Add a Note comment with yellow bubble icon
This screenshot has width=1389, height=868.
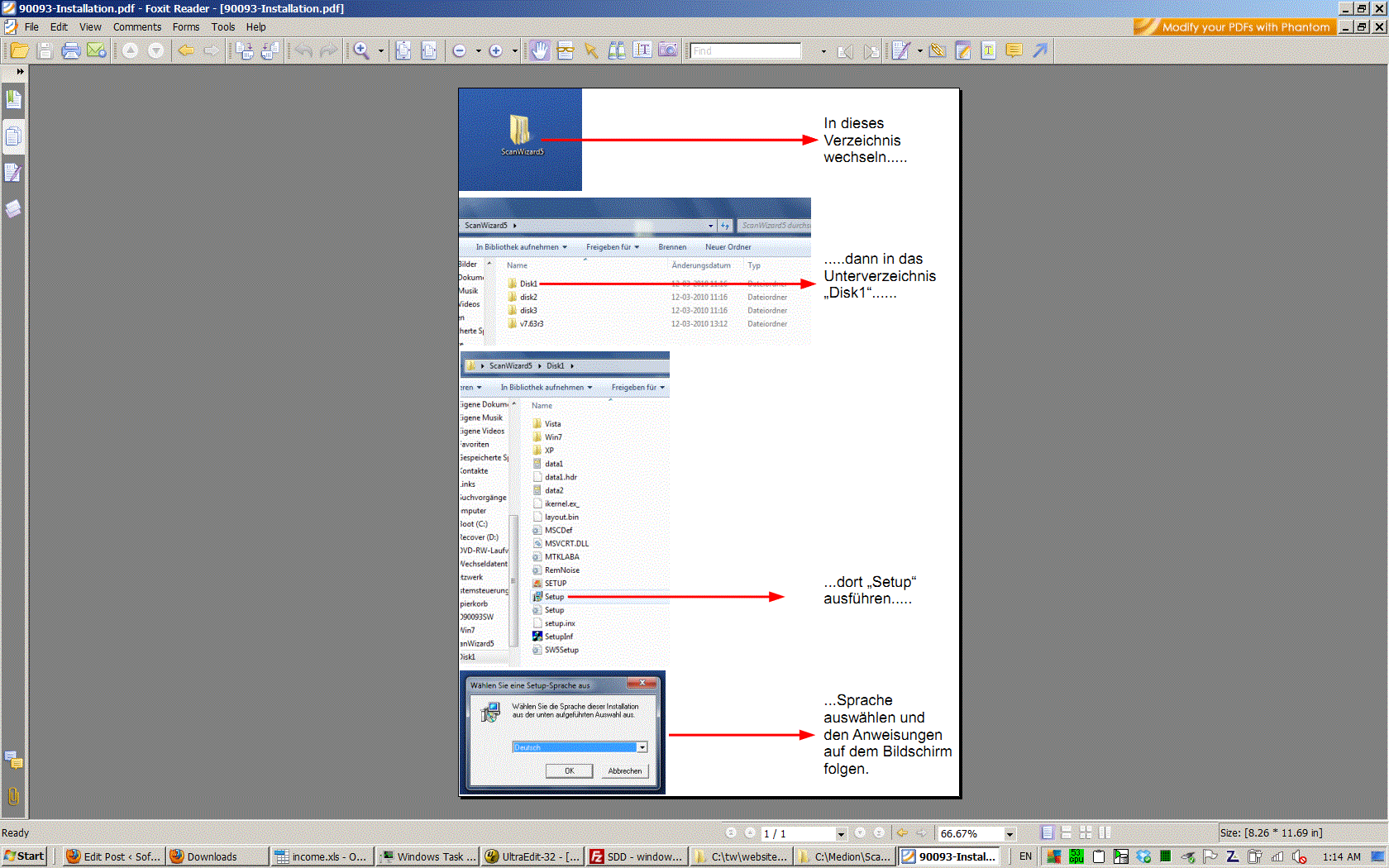click(x=1014, y=51)
